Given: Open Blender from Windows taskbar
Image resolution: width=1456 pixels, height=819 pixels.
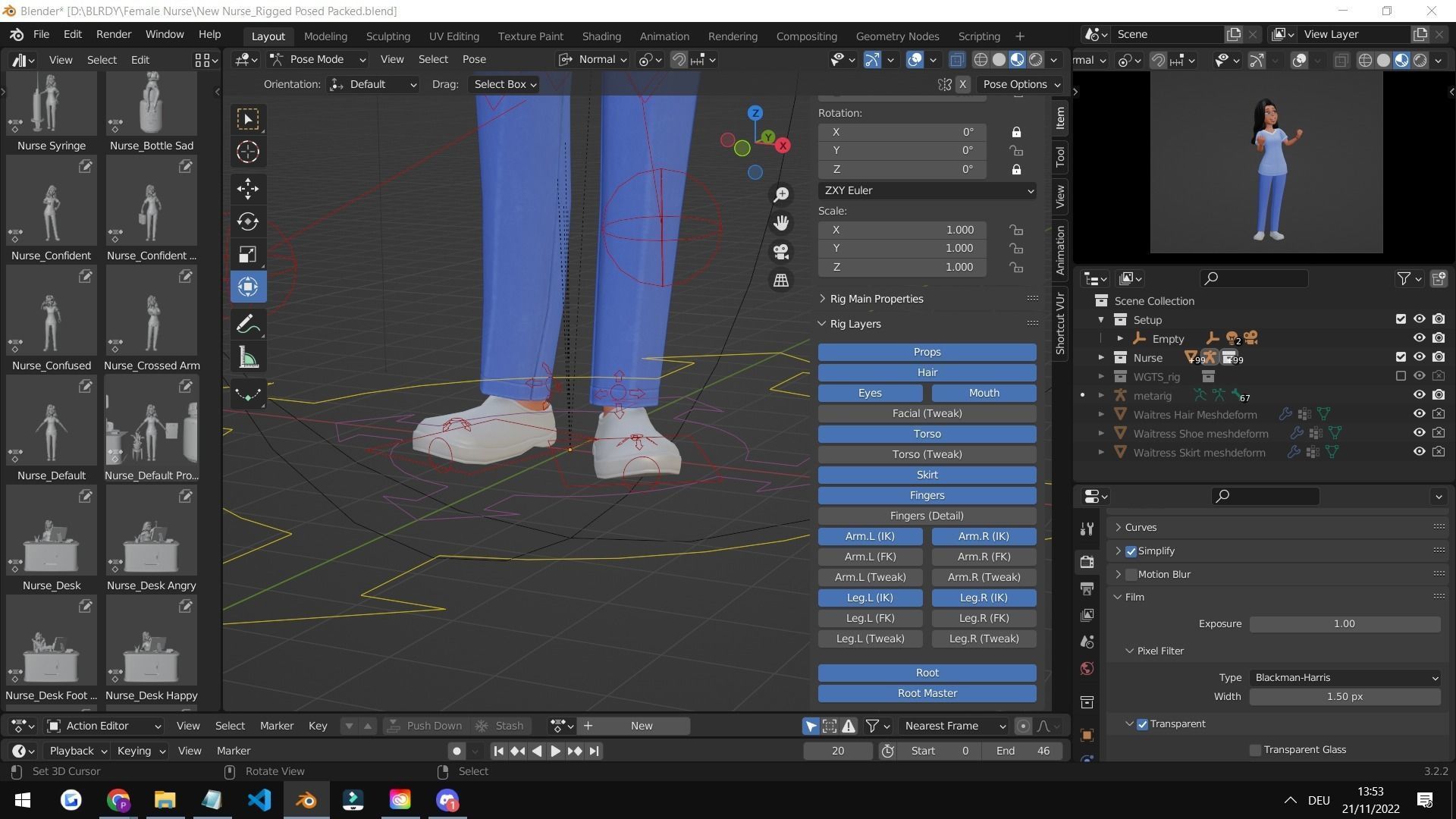Looking at the screenshot, I should (x=306, y=800).
